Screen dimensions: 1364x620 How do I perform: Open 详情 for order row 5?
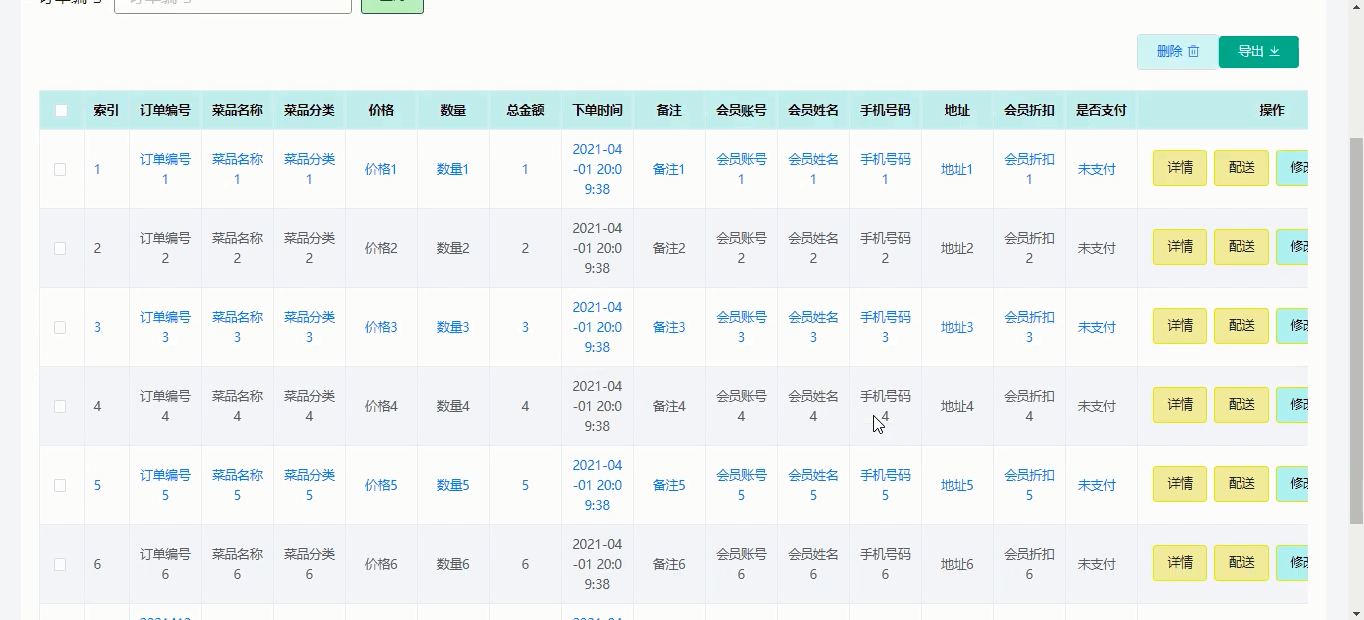[1180, 484]
